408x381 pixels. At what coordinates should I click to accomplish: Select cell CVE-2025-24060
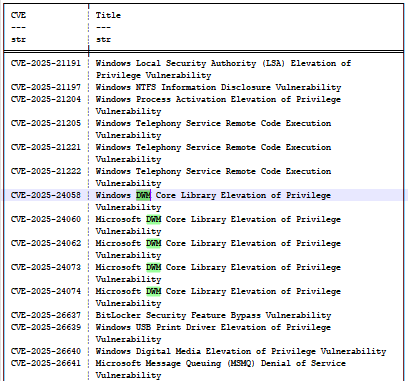[46, 219]
